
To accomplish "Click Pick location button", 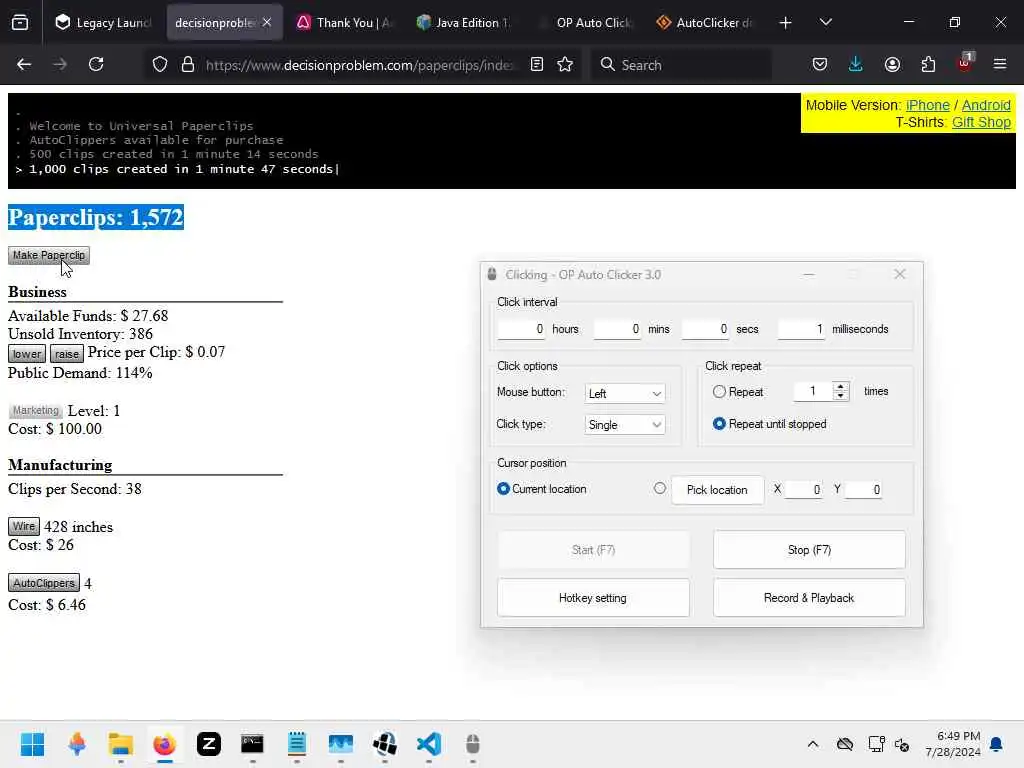I will coord(717,490).
